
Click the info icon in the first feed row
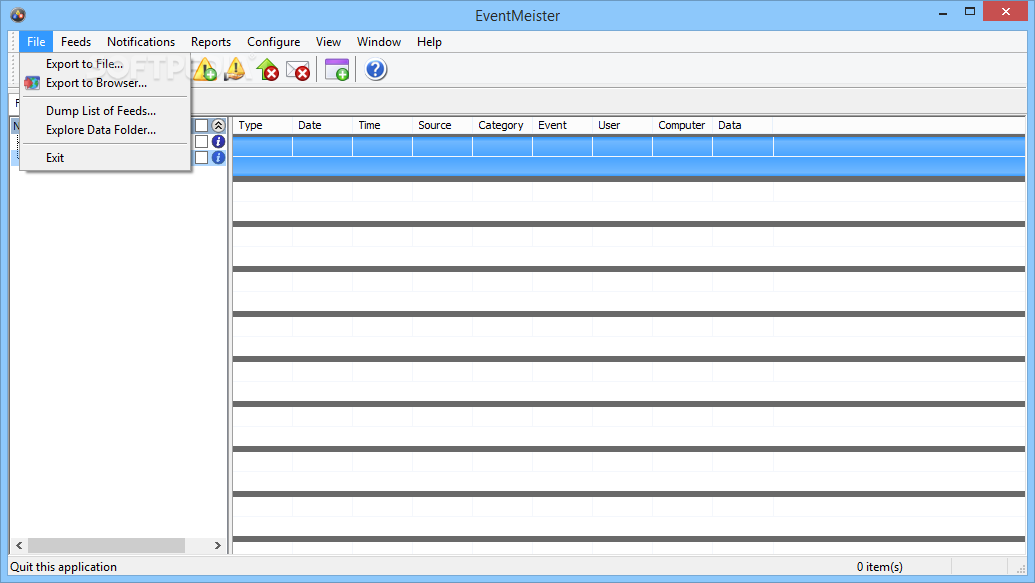pos(218,141)
